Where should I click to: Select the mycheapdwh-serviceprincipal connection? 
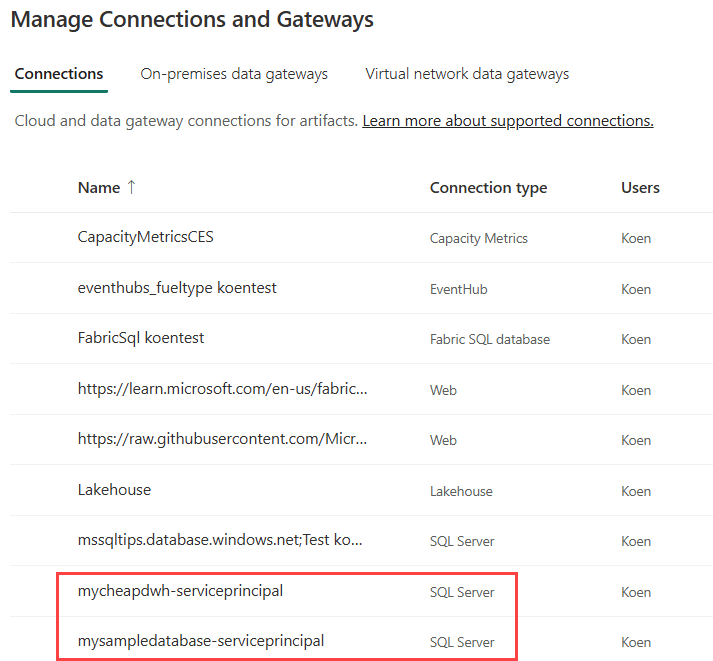[x=180, y=591]
